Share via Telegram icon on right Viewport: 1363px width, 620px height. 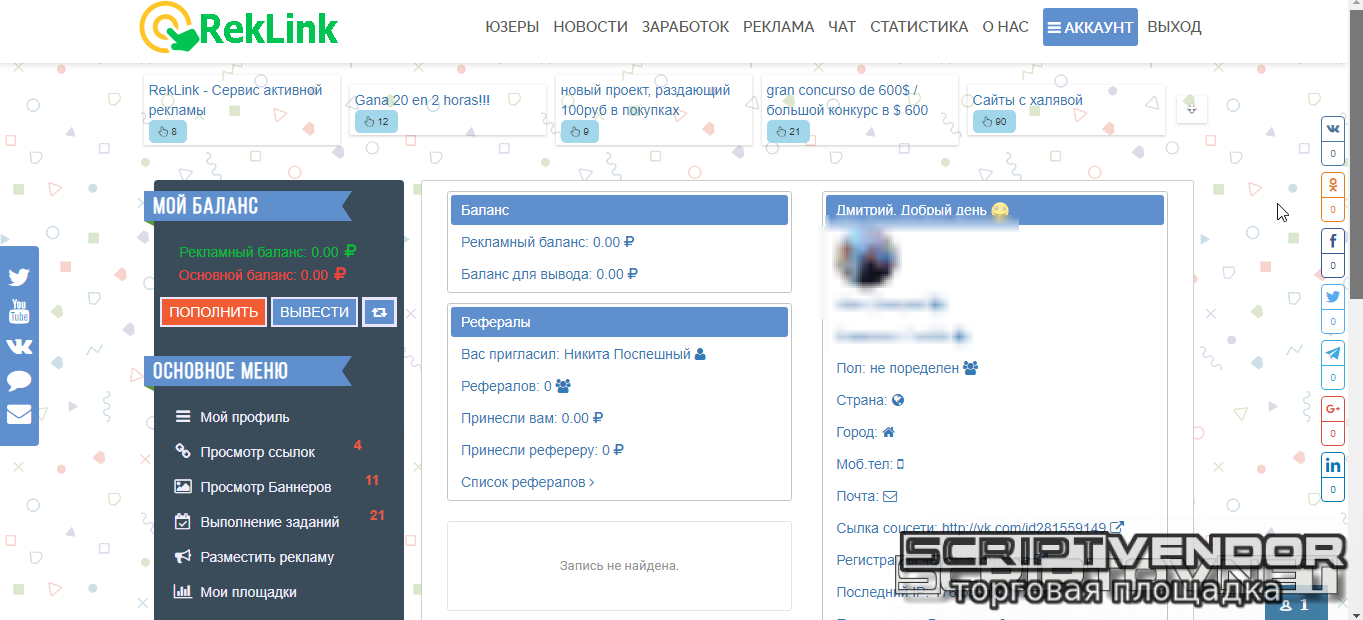[1333, 354]
